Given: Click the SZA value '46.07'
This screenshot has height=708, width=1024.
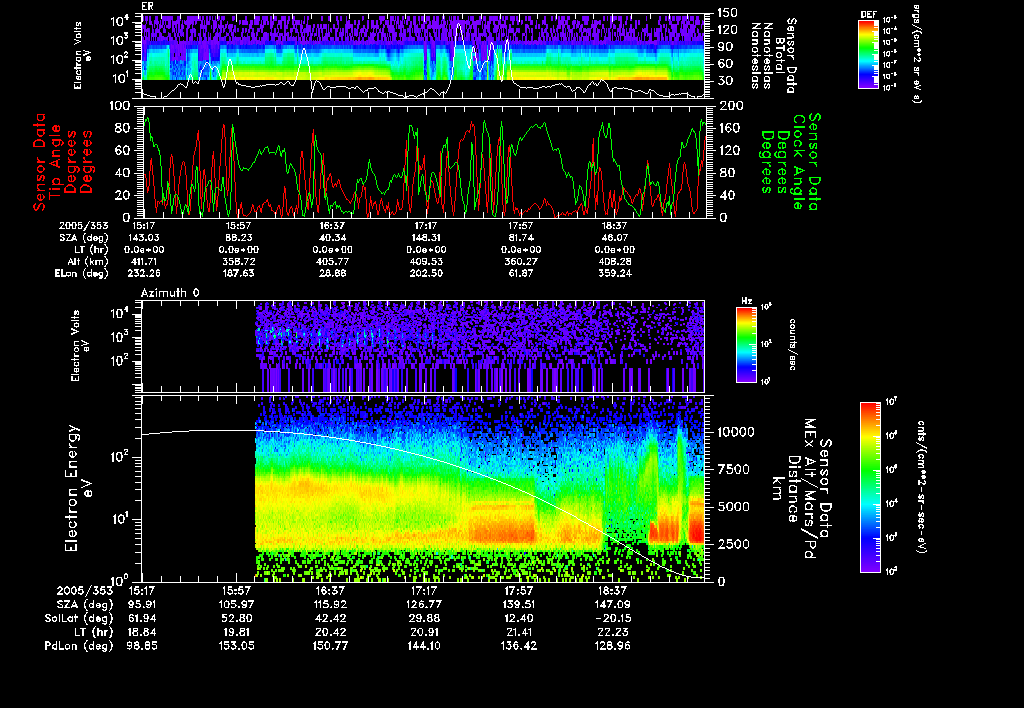Looking at the screenshot, I should pyautogui.click(x=615, y=238).
